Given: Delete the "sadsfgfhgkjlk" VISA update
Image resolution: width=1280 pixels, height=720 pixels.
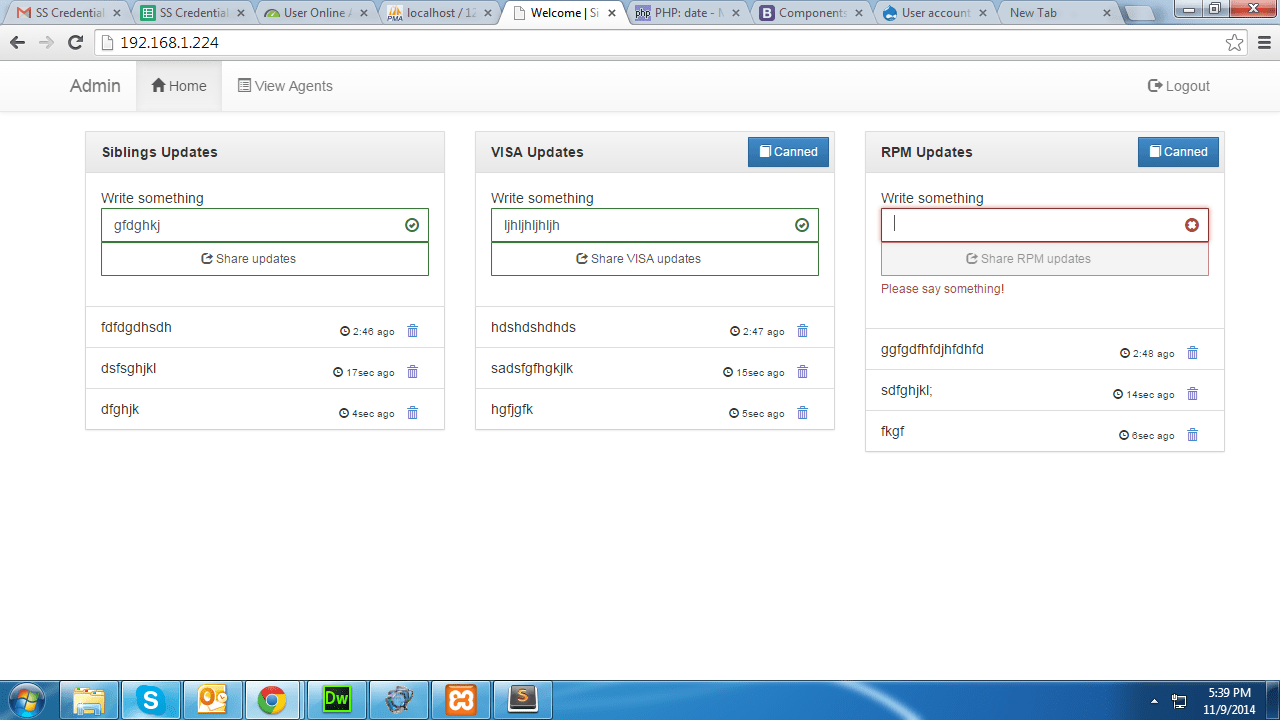Looking at the screenshot, I should [802, 371].
